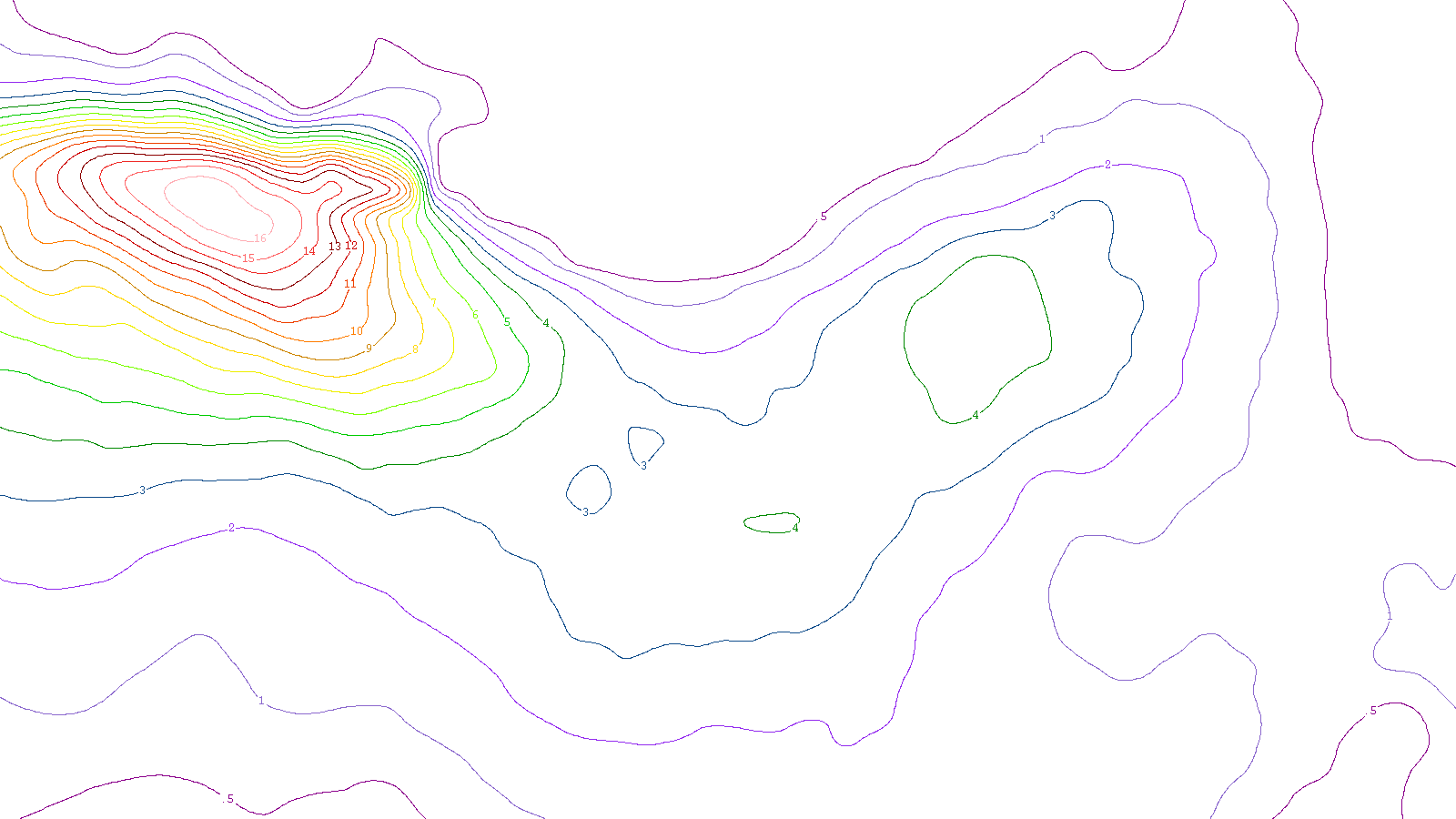This screenshot has width=1456, height=819.
Task: Select the "11" contour label
Action: click(350, 284)
